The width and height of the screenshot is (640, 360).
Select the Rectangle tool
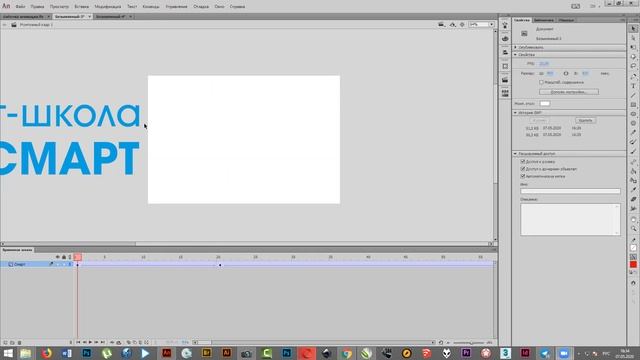633,104
